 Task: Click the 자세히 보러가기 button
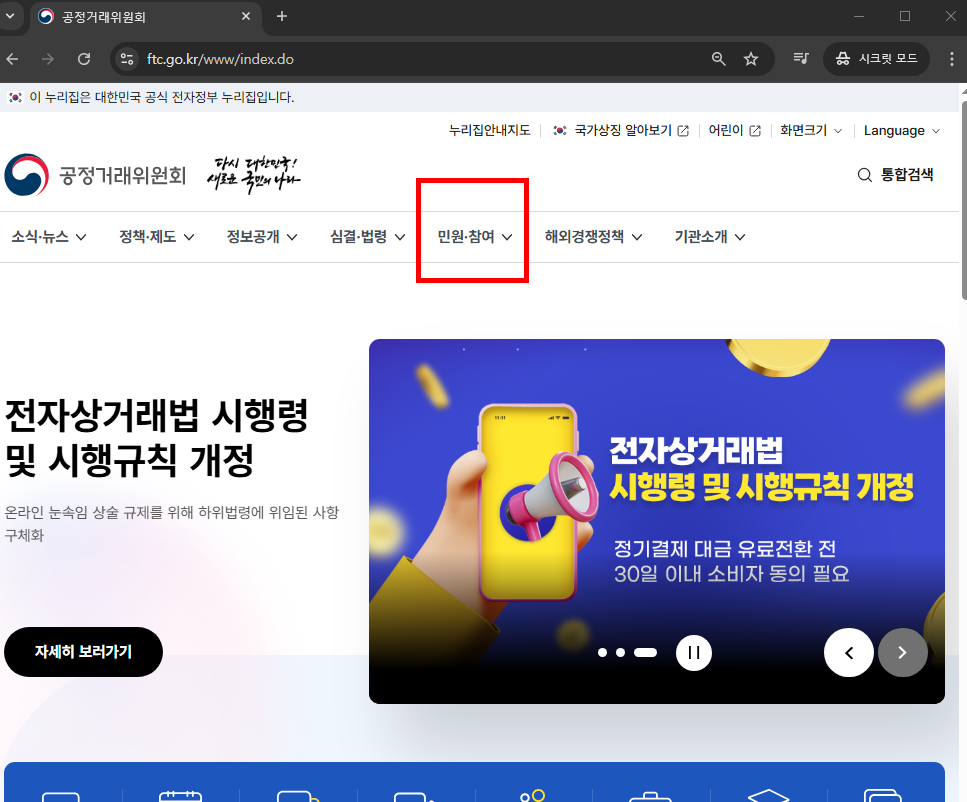83,652
